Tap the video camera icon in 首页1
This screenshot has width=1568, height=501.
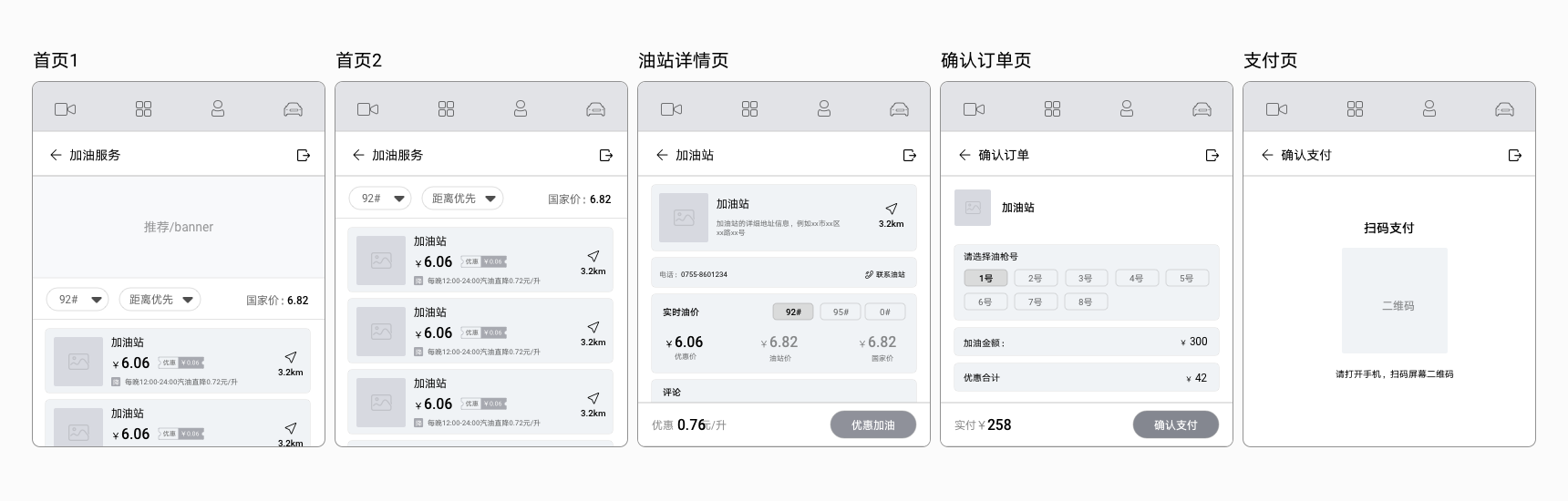(65, 109)
